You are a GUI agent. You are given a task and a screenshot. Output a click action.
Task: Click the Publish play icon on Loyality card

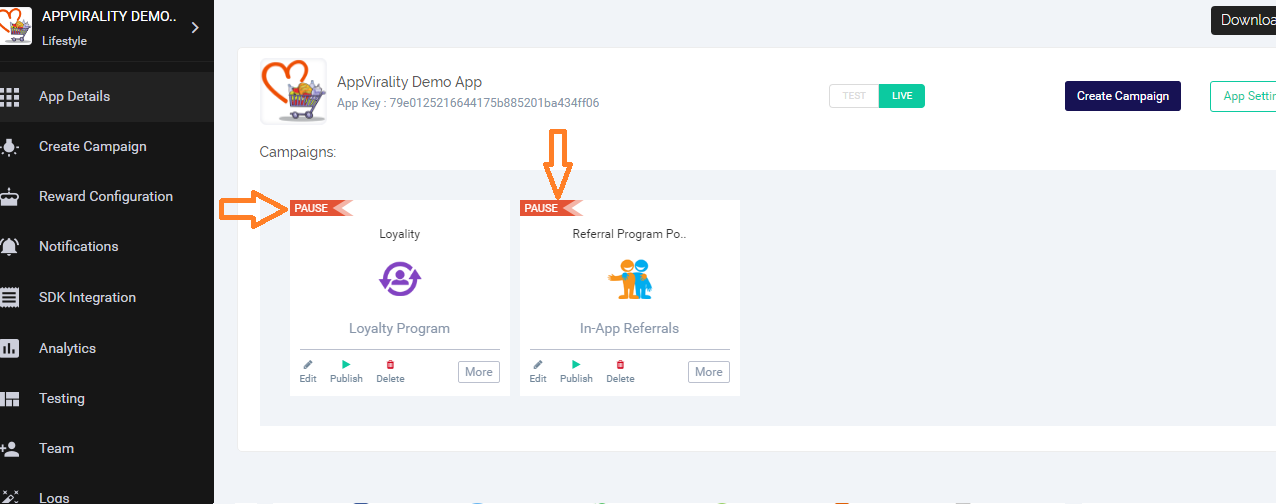346,365
